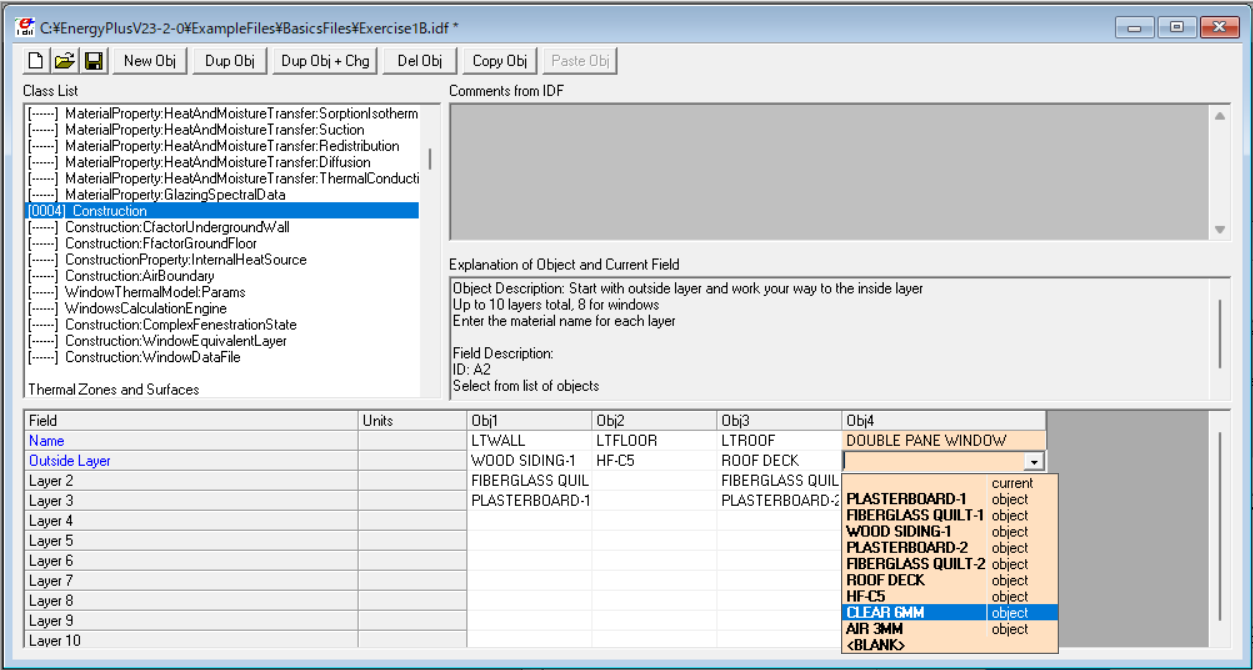Select MaterialProperty:HeatAndMoistureTransfer:Suction class
1253x670 pixels.
coord(222,130)
